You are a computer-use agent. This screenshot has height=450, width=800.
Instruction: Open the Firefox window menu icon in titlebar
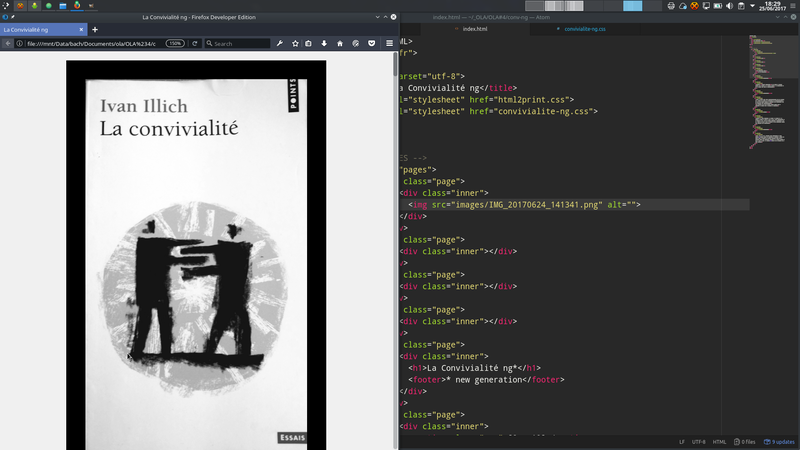(5, 17)
